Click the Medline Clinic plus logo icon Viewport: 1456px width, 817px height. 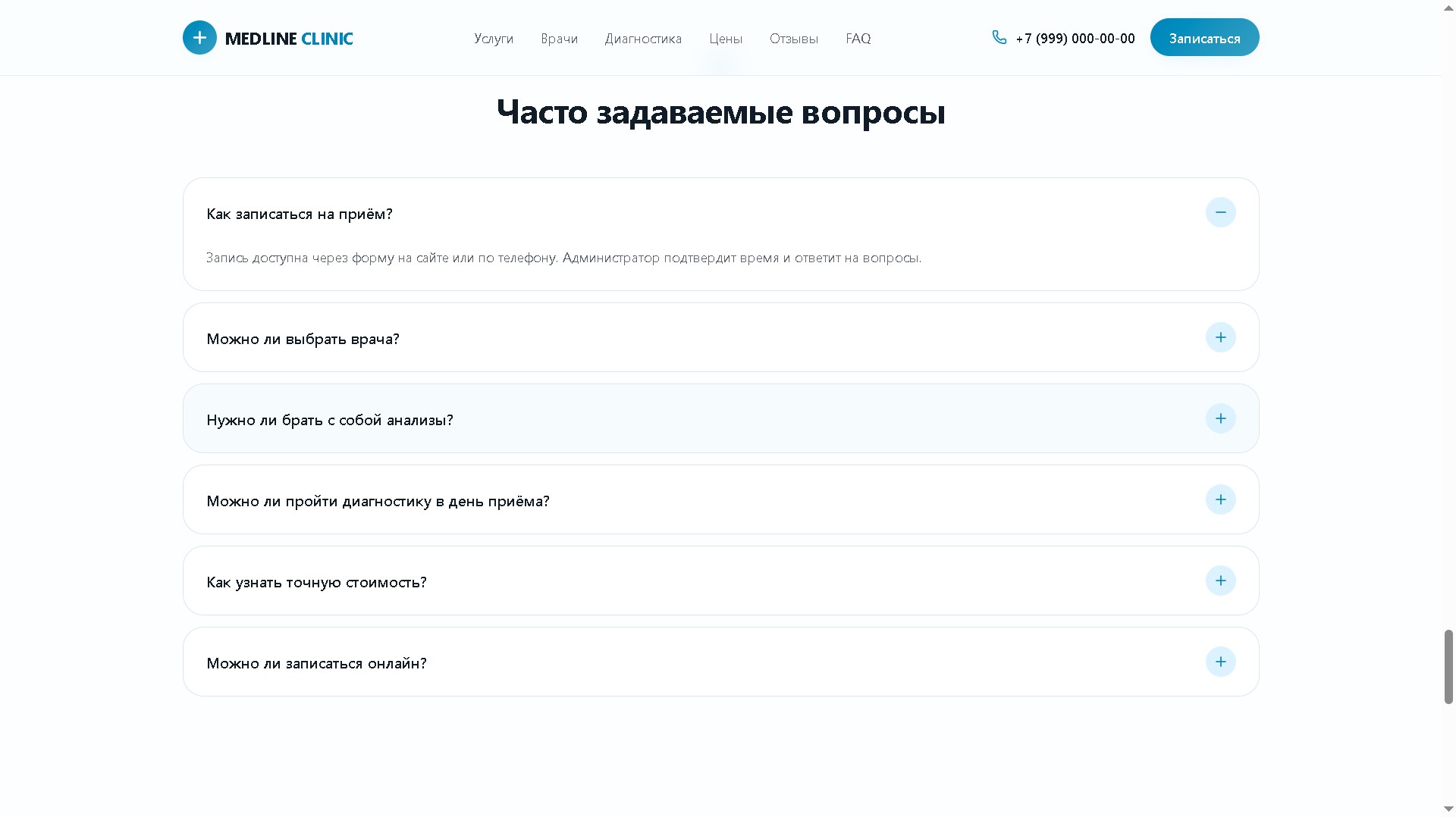point(199,38)
